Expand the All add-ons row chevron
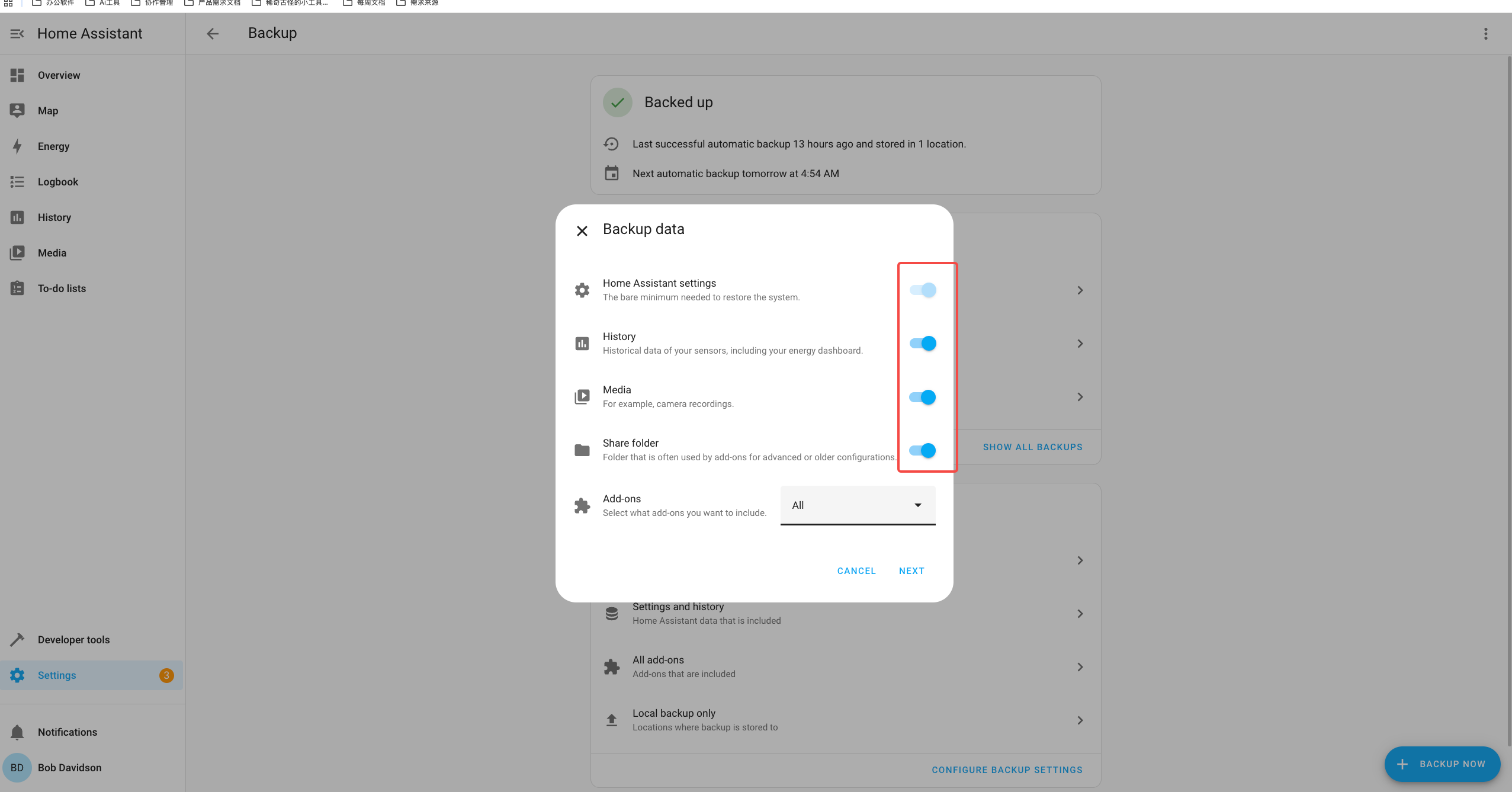Viewport: 1512px width, 792px height. 1080,667
